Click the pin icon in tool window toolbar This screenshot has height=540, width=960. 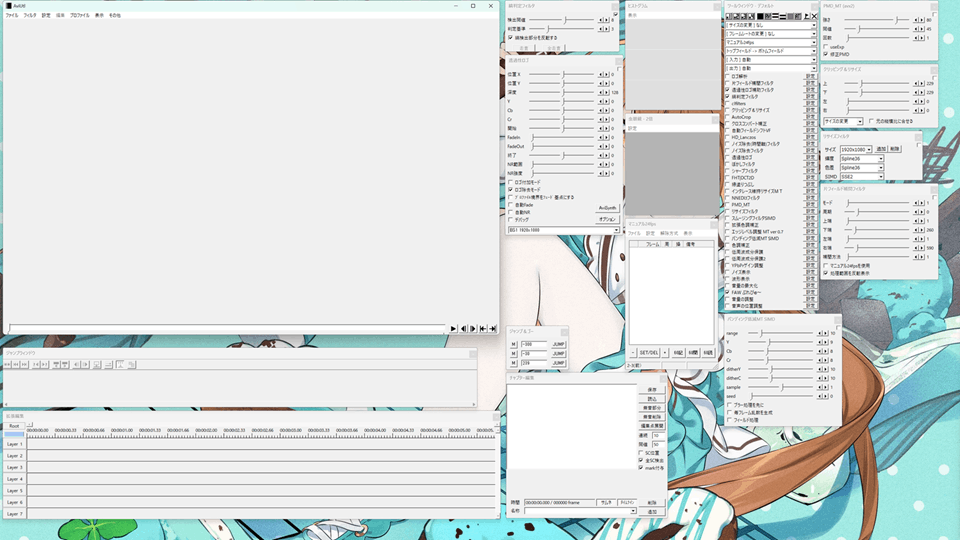tap(806, 17)
